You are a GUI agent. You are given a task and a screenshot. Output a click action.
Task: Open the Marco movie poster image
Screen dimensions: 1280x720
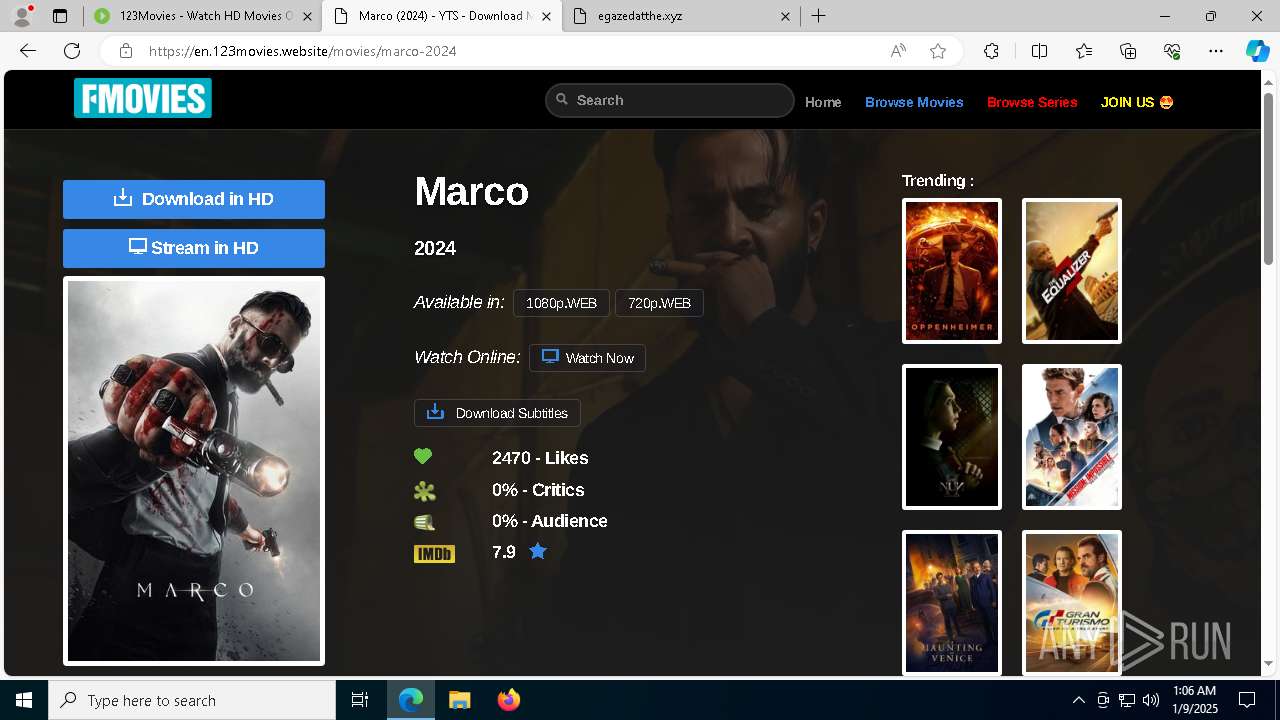click(194, 471)
